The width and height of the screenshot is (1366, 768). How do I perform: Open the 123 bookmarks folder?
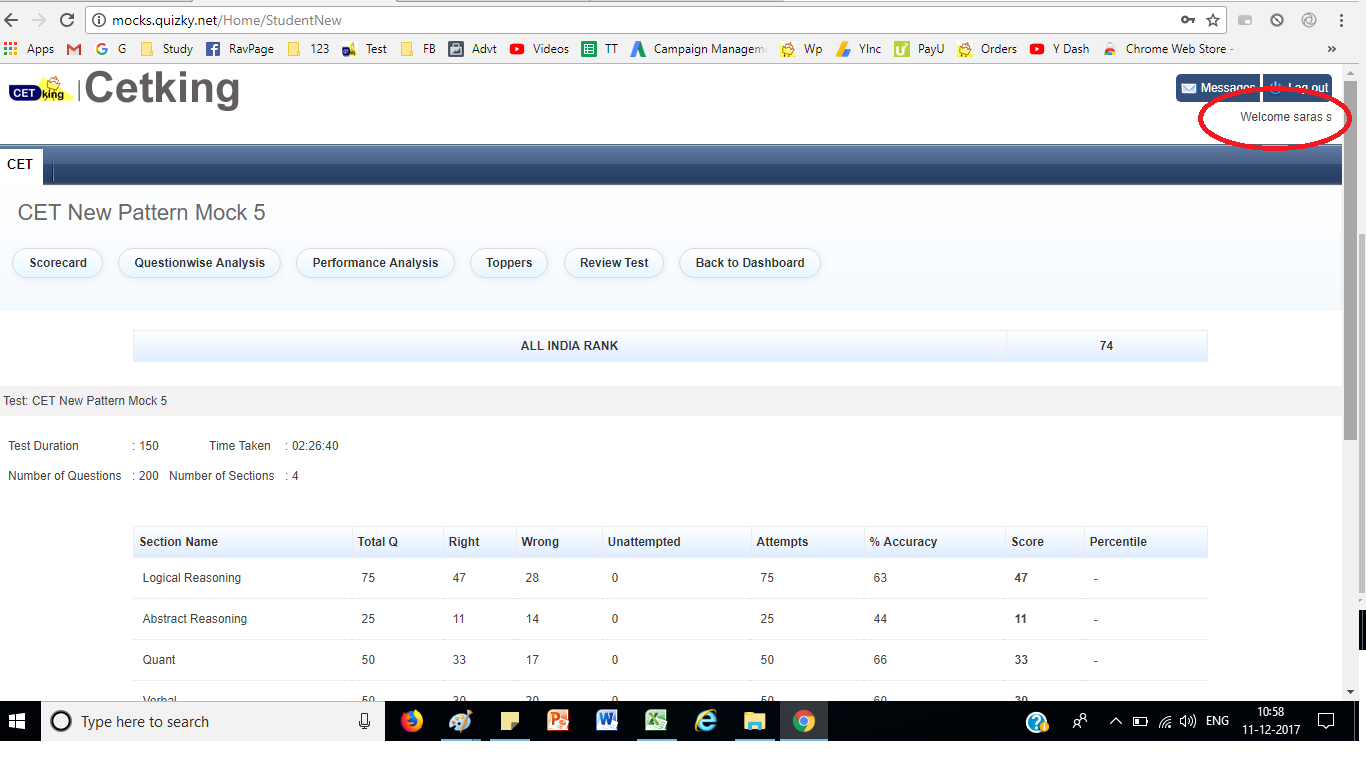click(308, 48)
